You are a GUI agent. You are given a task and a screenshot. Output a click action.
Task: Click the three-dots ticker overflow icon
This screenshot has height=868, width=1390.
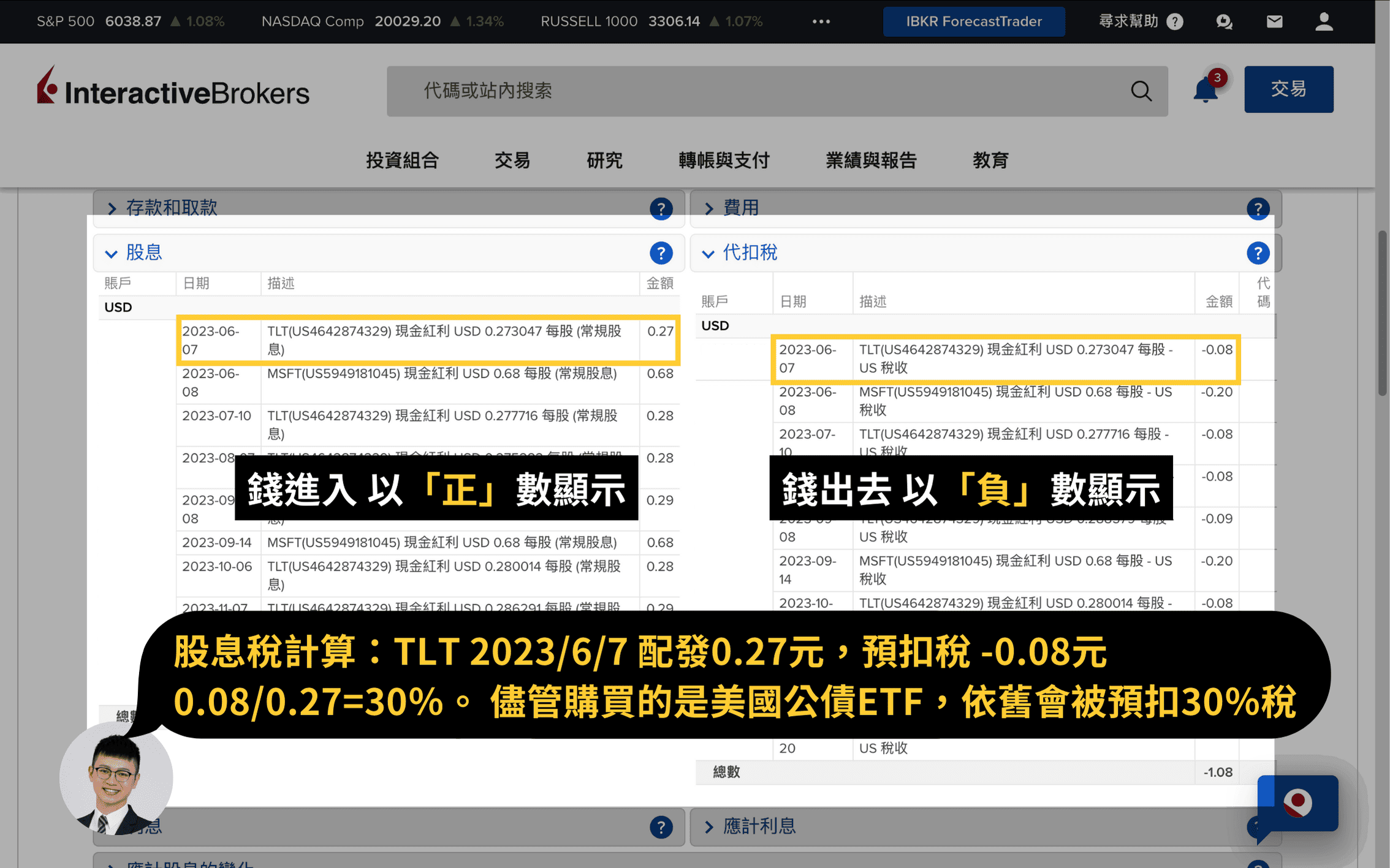tap(821, 21)
